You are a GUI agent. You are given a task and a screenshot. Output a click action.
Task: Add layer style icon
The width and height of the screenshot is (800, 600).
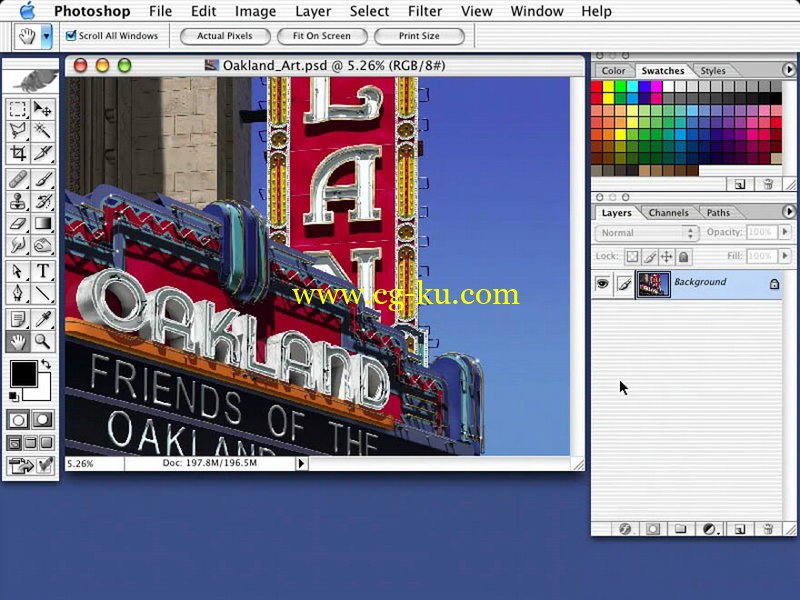pos(625,529)
